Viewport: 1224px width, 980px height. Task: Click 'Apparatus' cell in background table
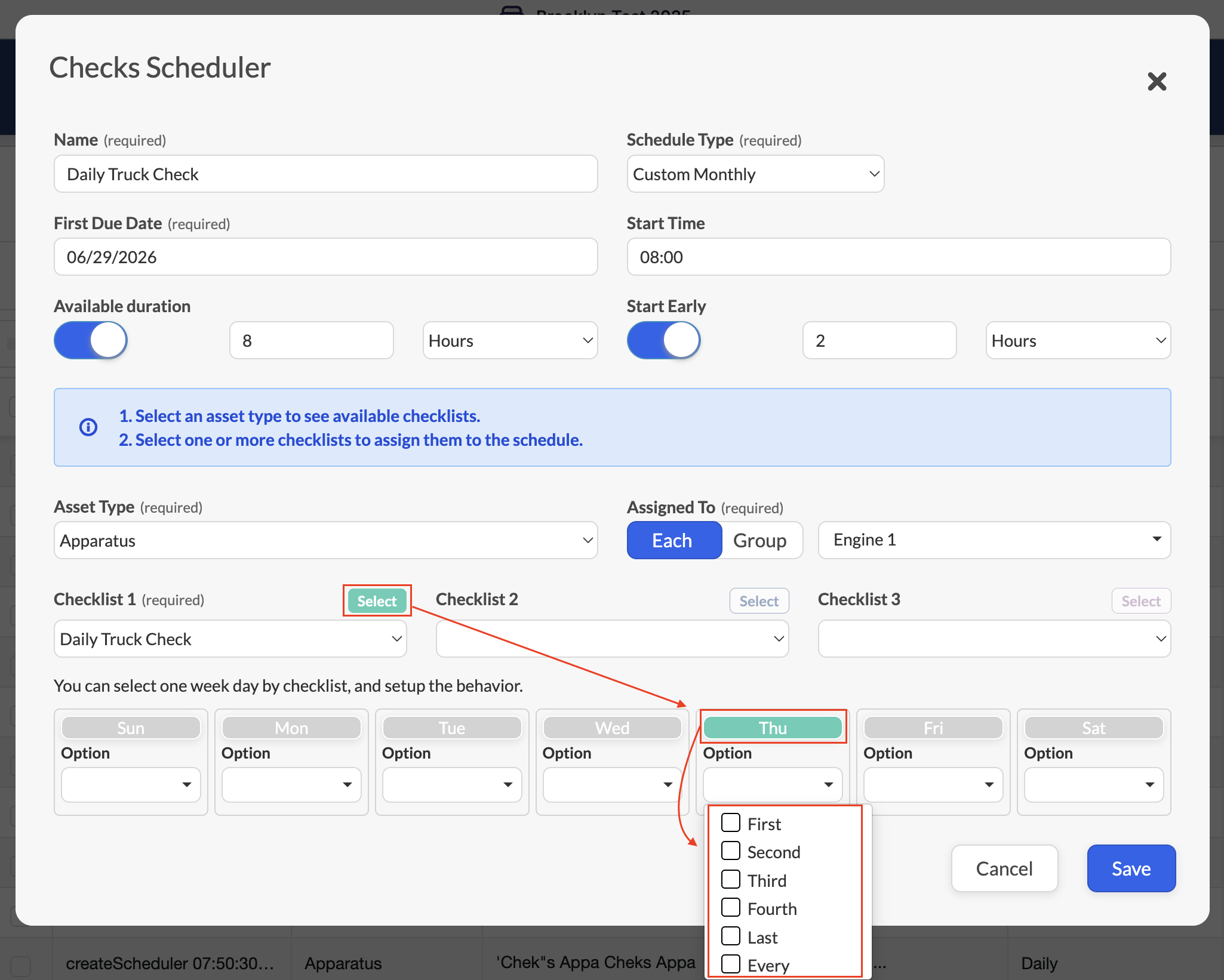point(343,963)
